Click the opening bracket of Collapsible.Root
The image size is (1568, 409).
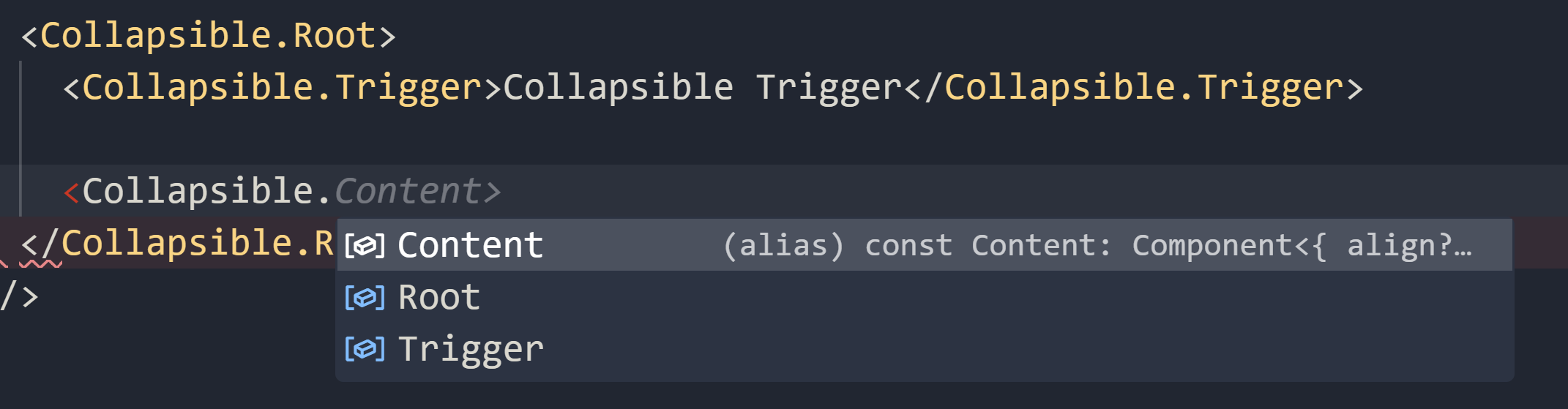29,37
